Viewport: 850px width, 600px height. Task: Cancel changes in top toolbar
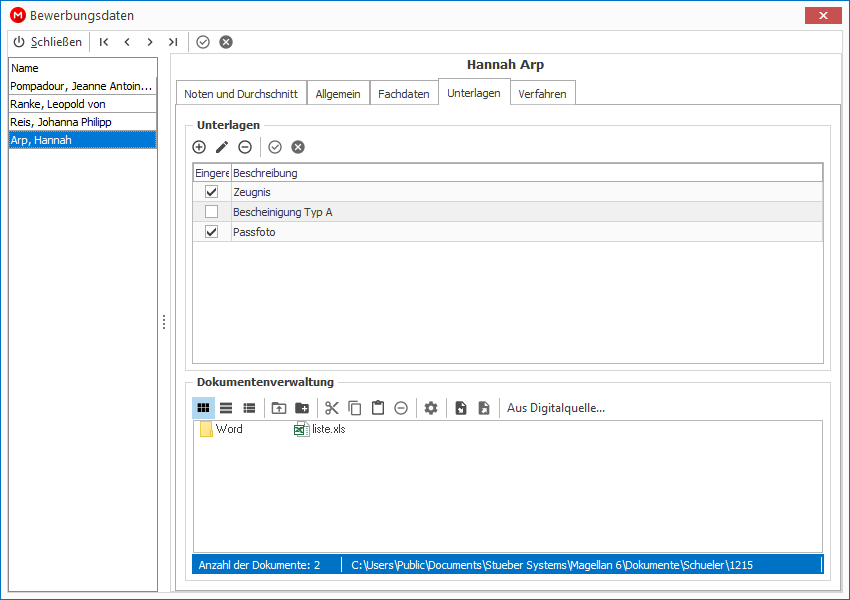pyautogui.click(x=226, y=42)
